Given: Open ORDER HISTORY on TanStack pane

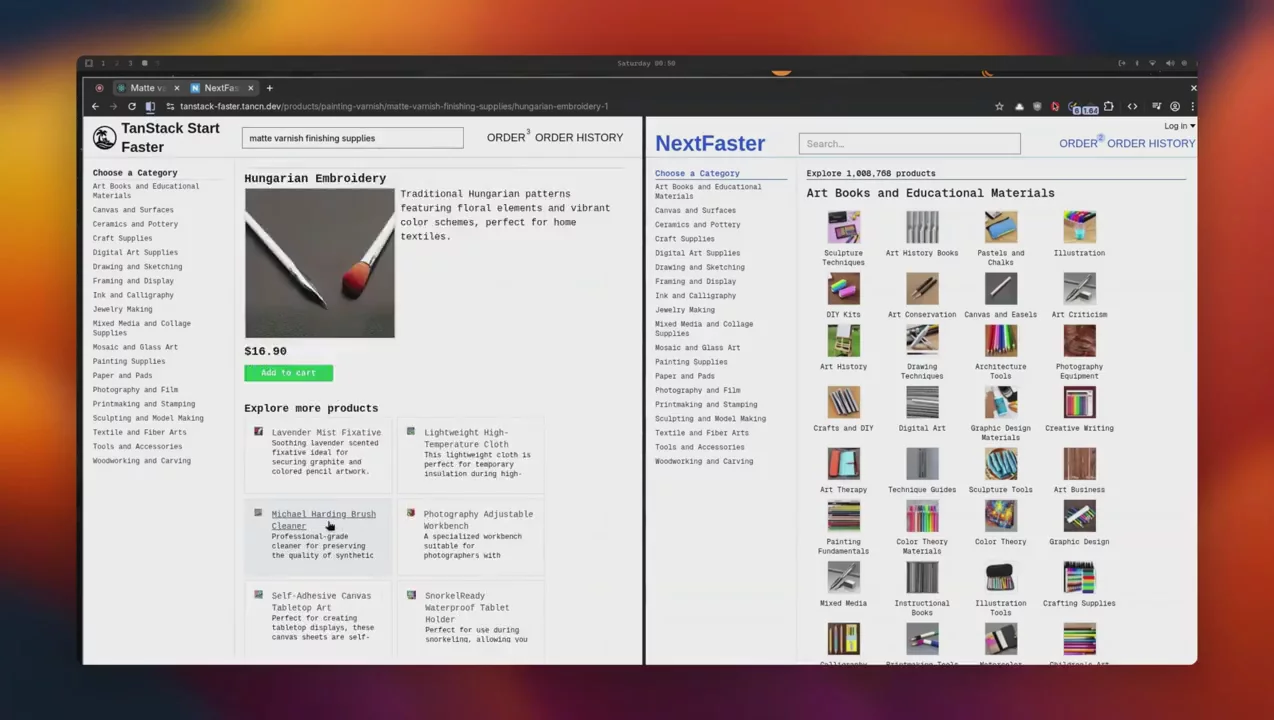Looking at the screenshot, I should 579,138.
